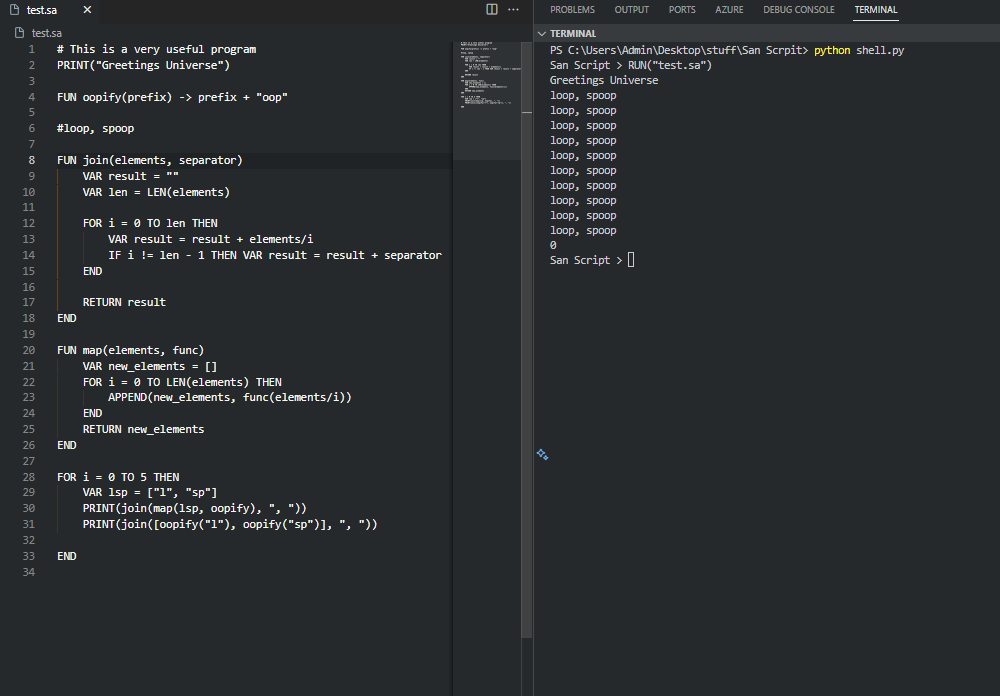Click the PRINT(join(map(lsp, oopify)...) line
Viewport: 1000px width, 696px height.
pyautogui.click(x=195, y=508)
